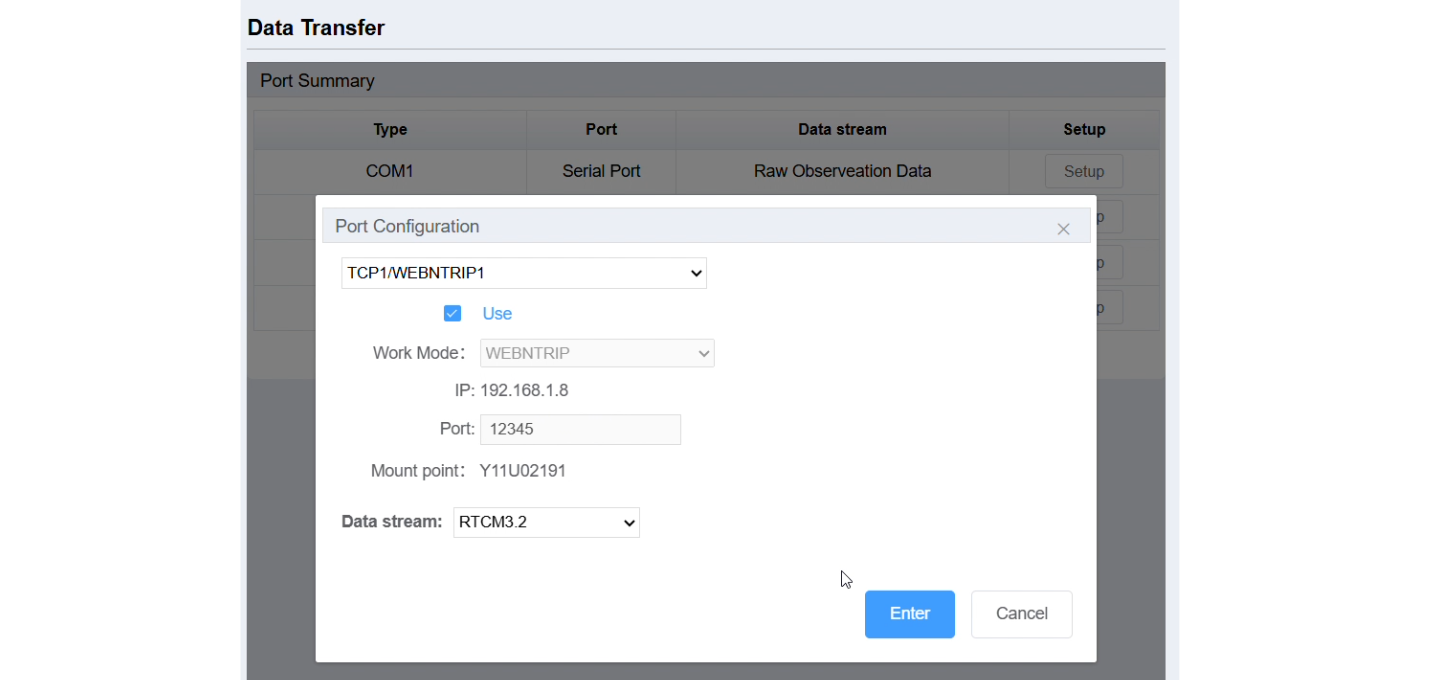
Task: Open the Work Mode WEBNTRIP dropdown
Action: coord(597,353)
